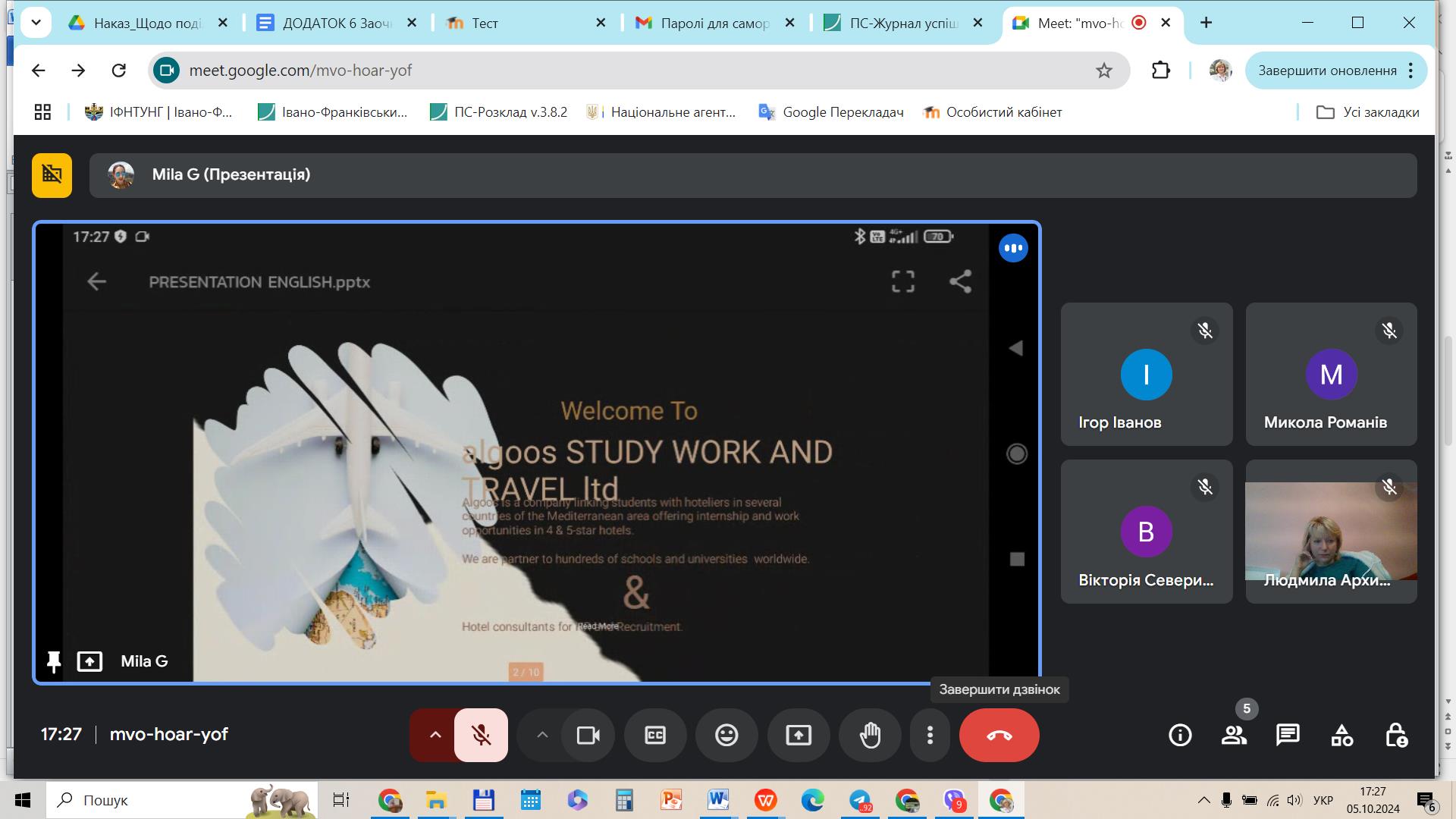Click the yellow stop-presentation view icon
Viewport: 1456px width, 819px height.
coord(52,175)
